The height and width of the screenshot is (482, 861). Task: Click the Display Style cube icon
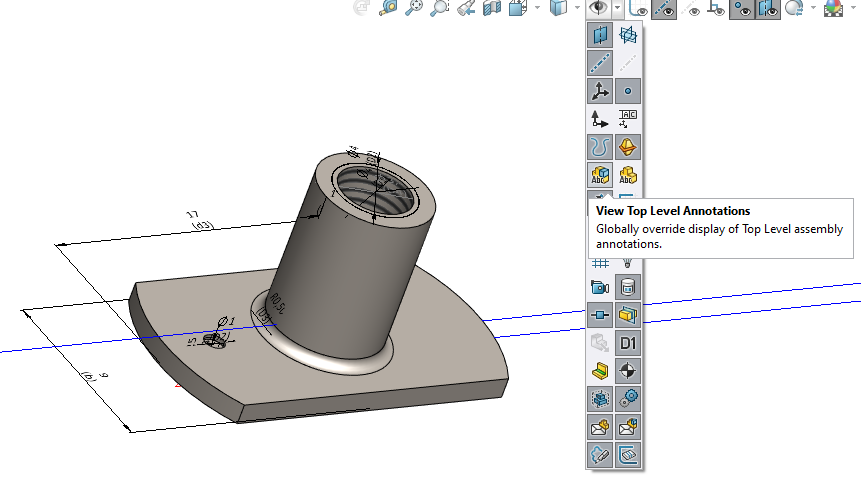pyautogui.click(x=558, y=8)
